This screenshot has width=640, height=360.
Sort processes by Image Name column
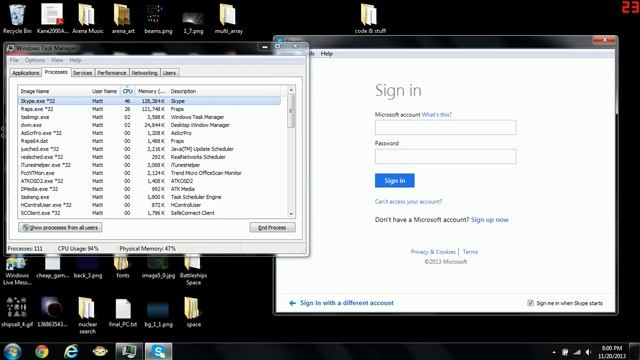click(53, 91)
